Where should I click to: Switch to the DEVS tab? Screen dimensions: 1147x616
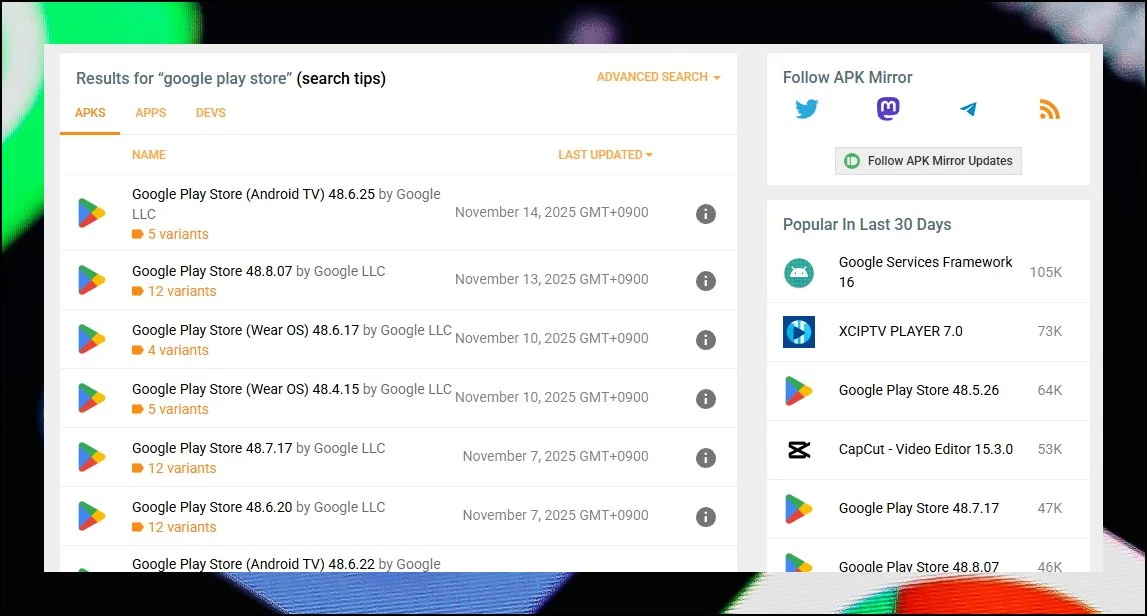[x=210, y=113]
